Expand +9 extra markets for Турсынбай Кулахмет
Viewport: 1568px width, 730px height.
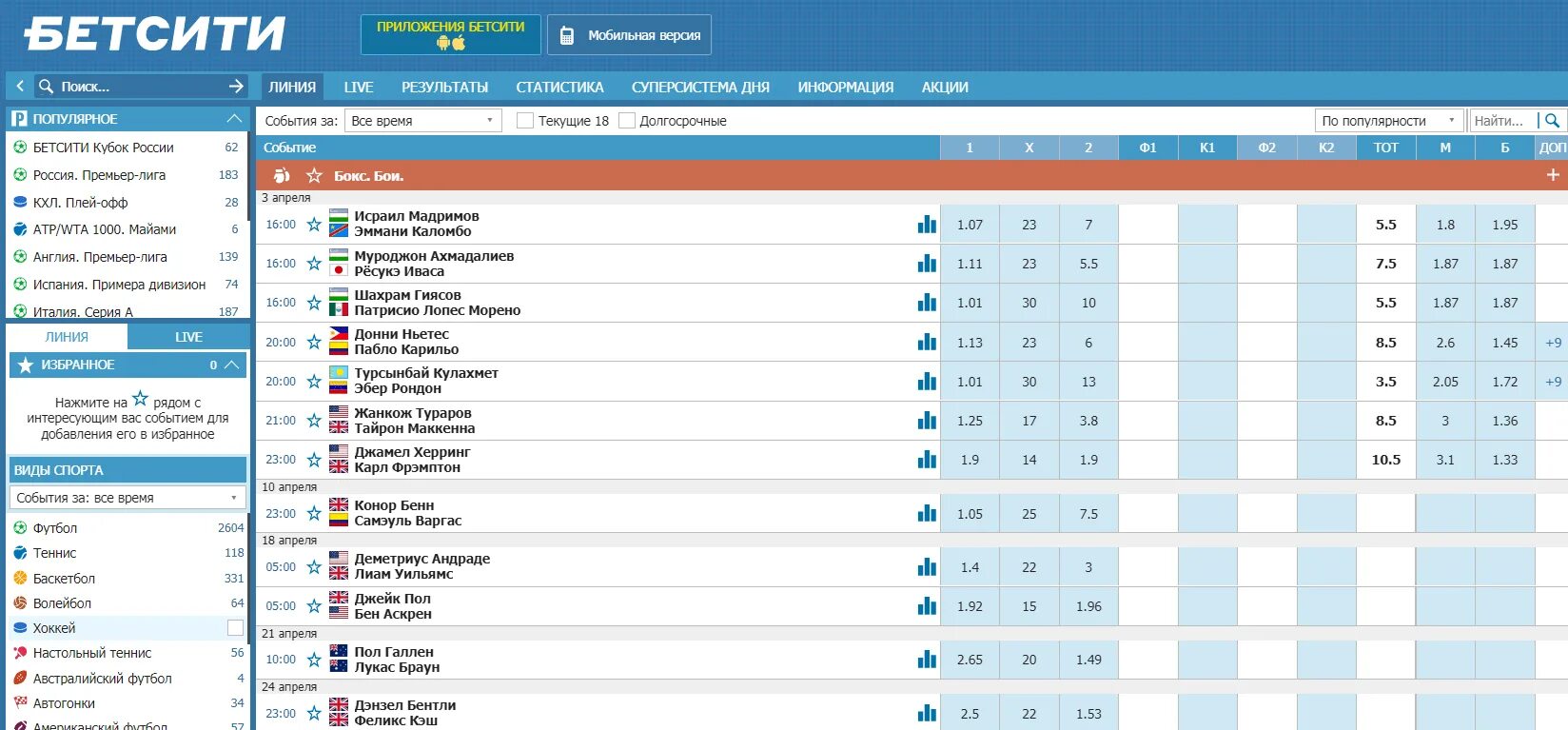pos(1553,382)
